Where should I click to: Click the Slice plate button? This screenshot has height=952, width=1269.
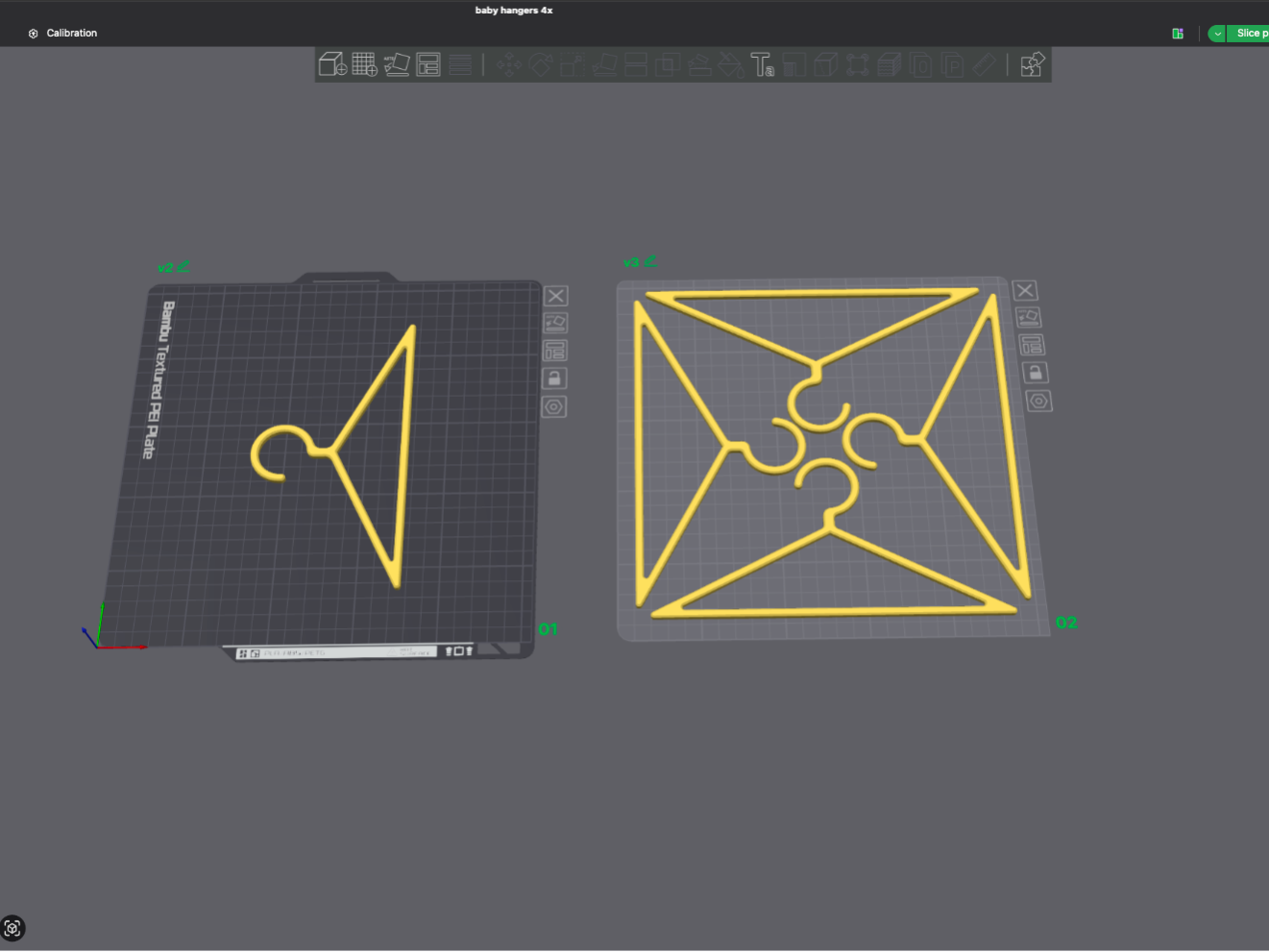click(x=1249, y=34)
